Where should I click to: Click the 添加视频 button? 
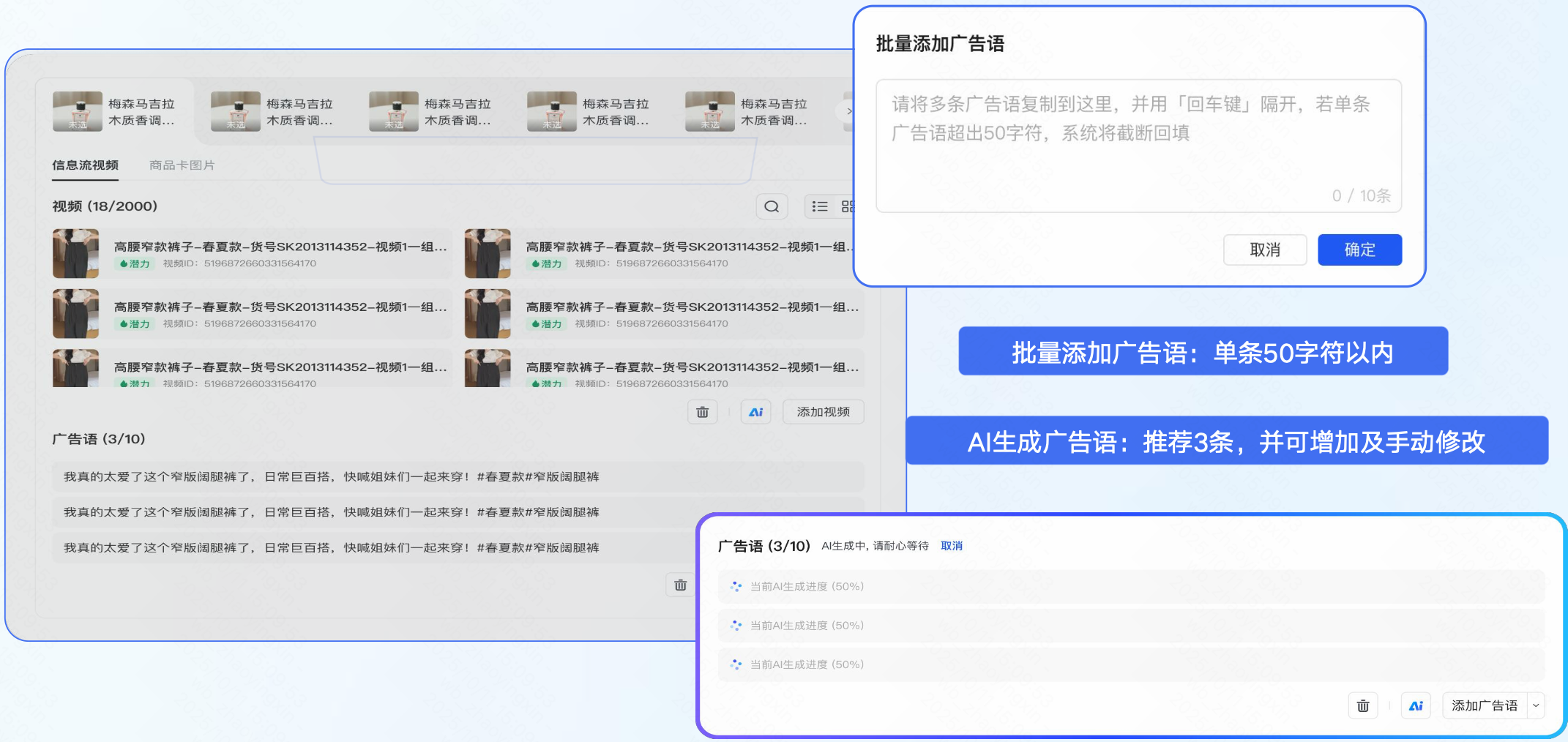[x=823, y=411]
